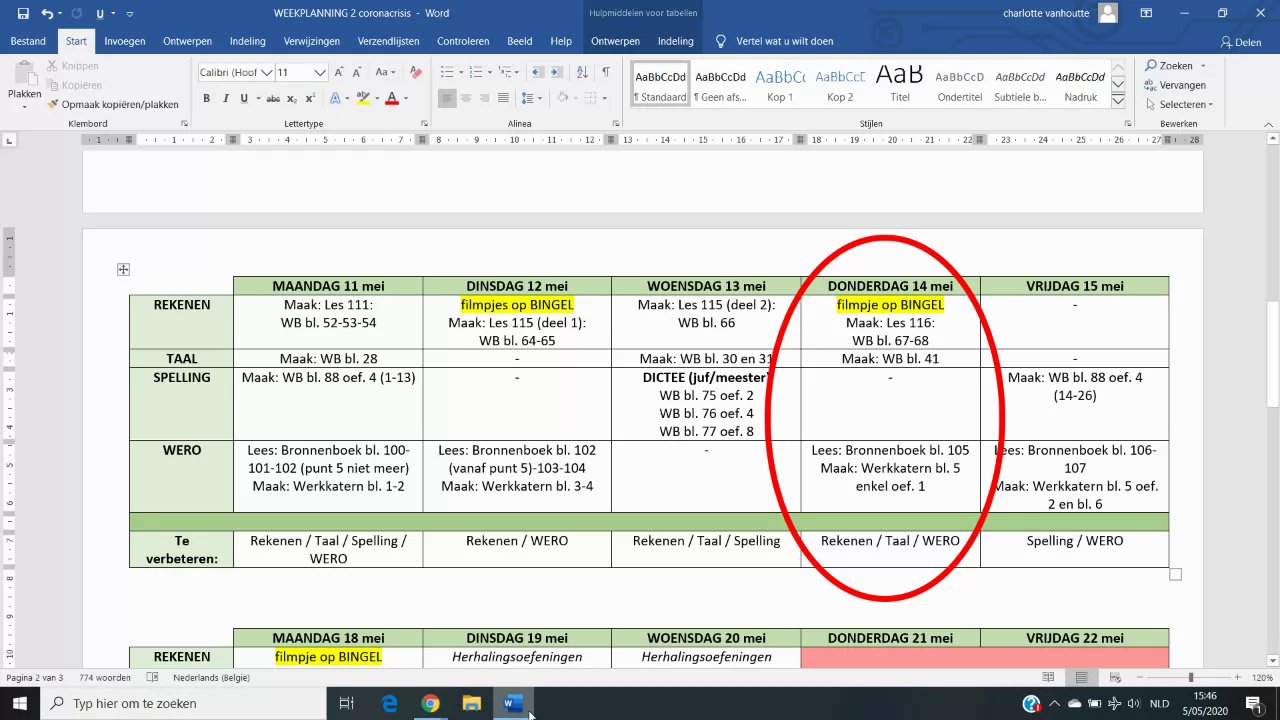Screen dimensions: 1280x720
Task: Sort the selection alphabetically
Action: point(582,73)
